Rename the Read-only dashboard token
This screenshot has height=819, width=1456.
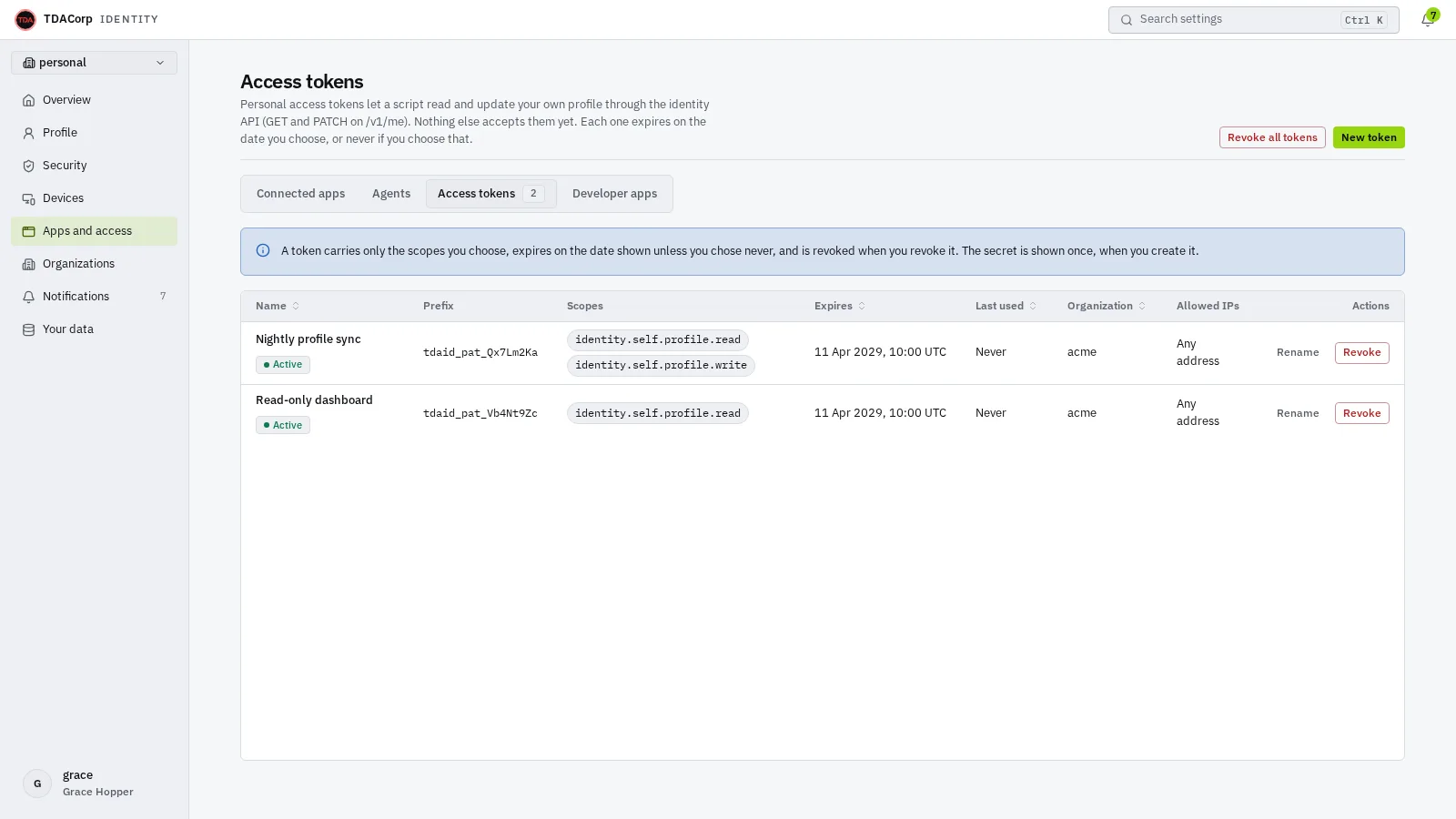point(1298,413)
